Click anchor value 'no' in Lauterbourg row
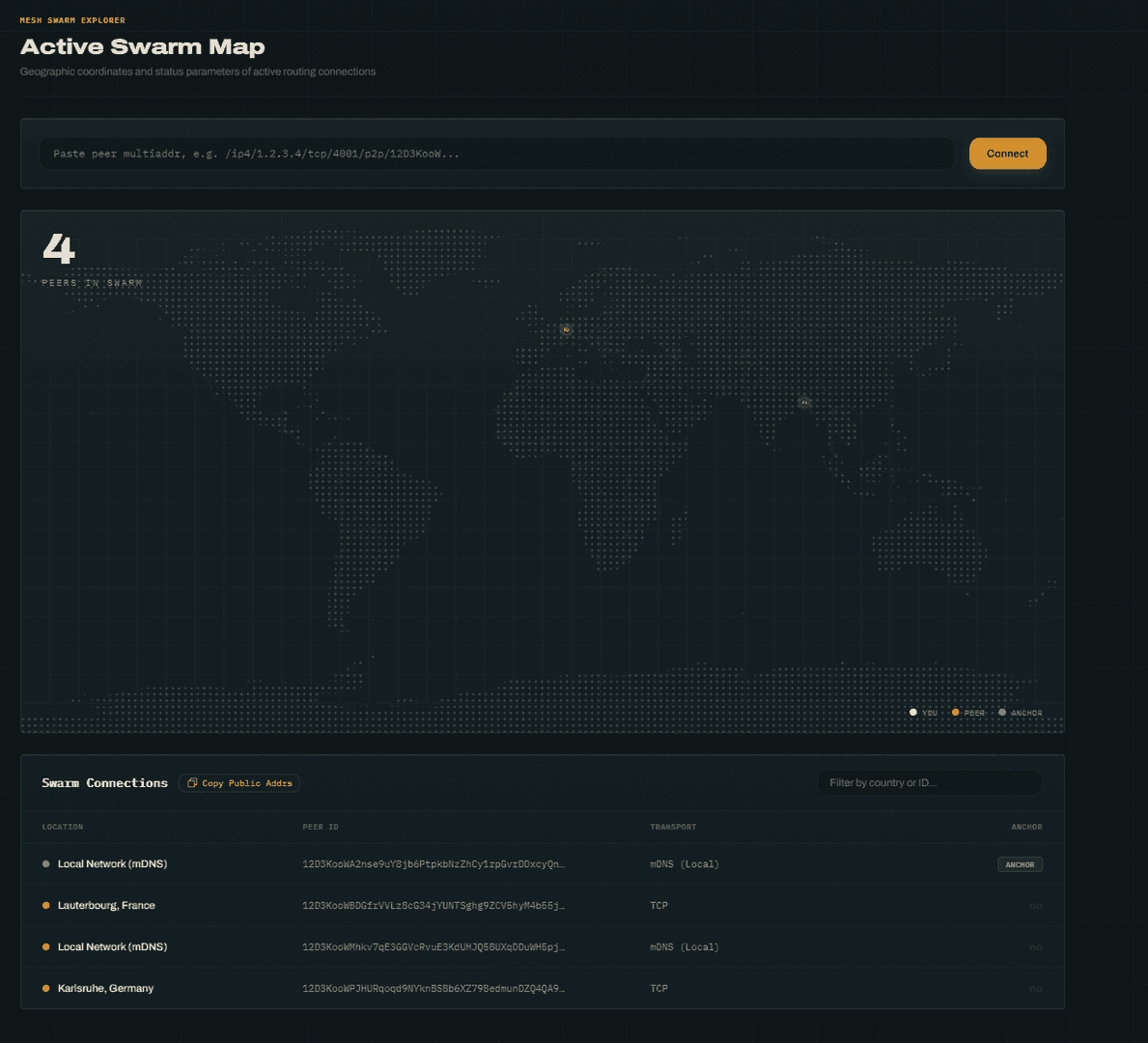1148x1043 pixels. [1035, 905]
